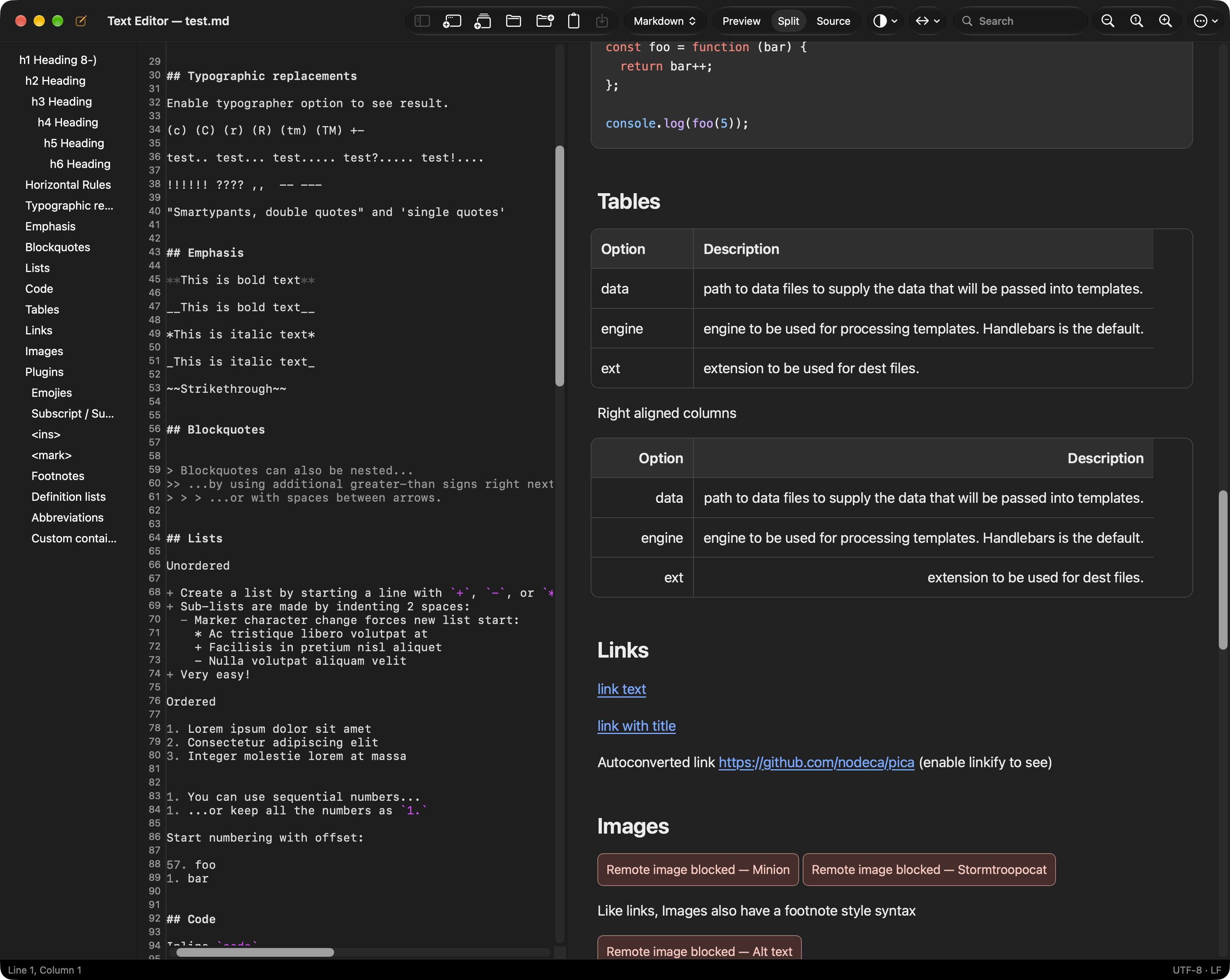This screenshot has height=980, width=1230.
Task: Click the editor horizontal scrollbar thumb
Action: coord(255,952)
